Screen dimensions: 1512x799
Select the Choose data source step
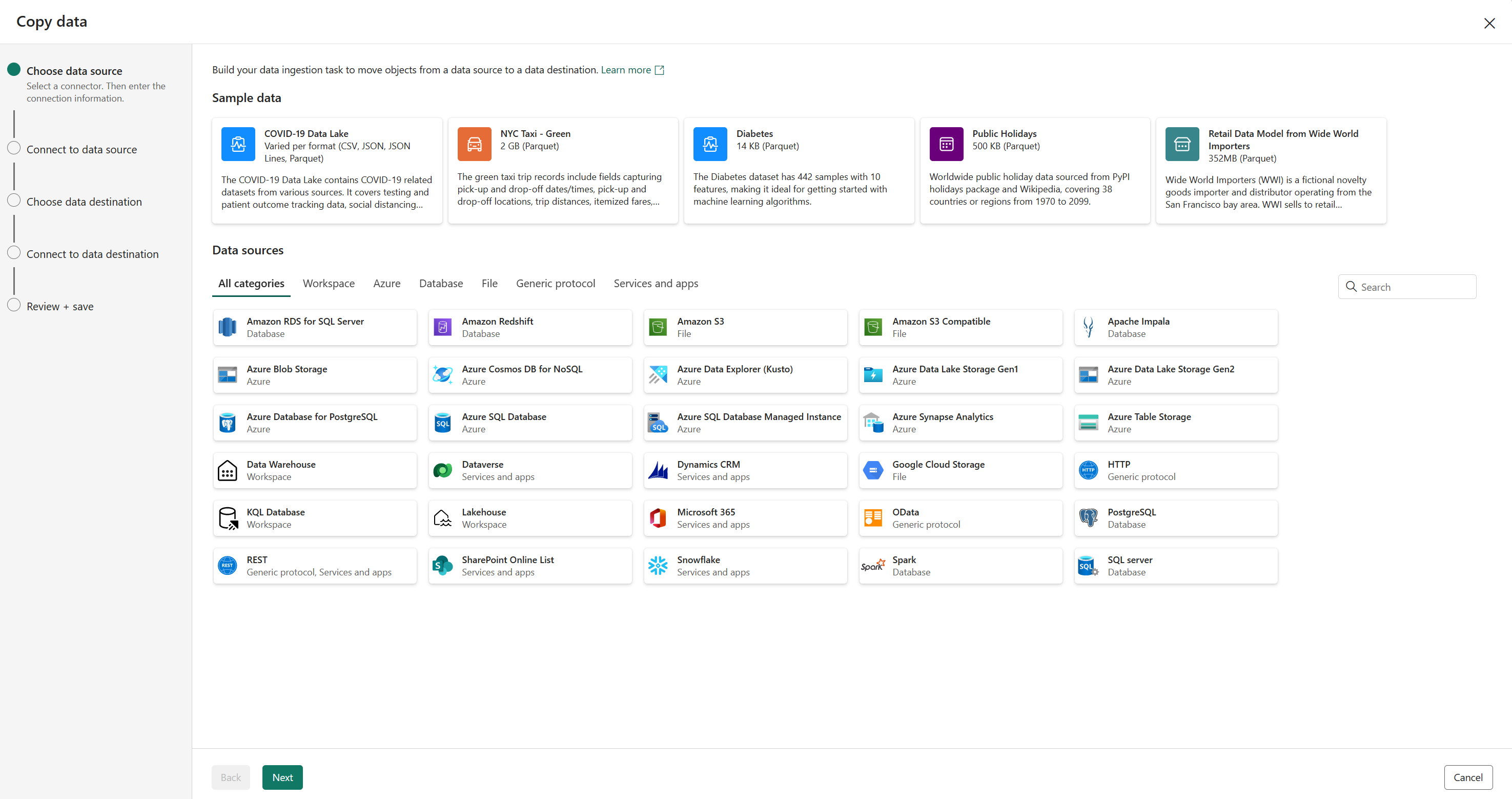(x=75, y=71)
